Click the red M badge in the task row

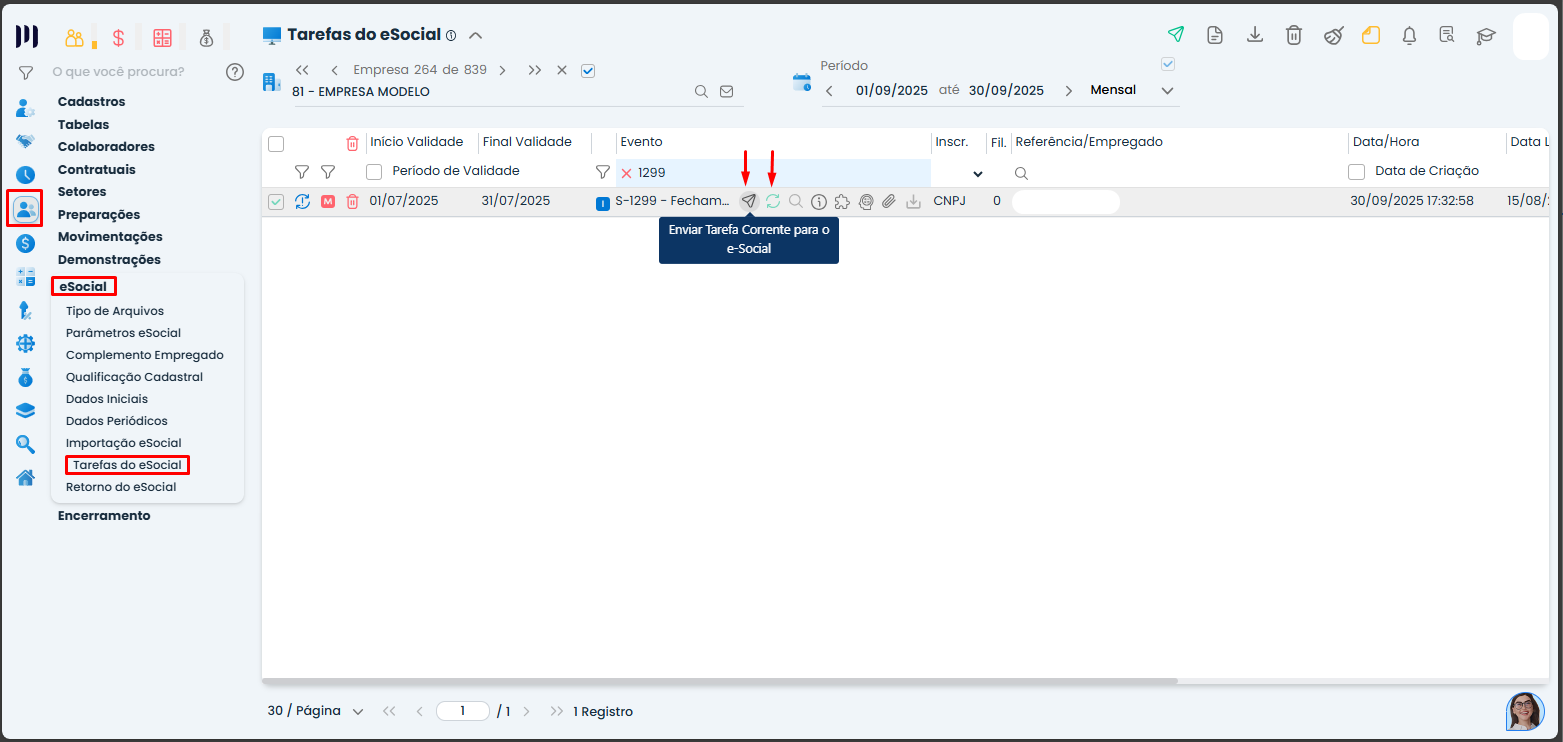coord(328,202)
